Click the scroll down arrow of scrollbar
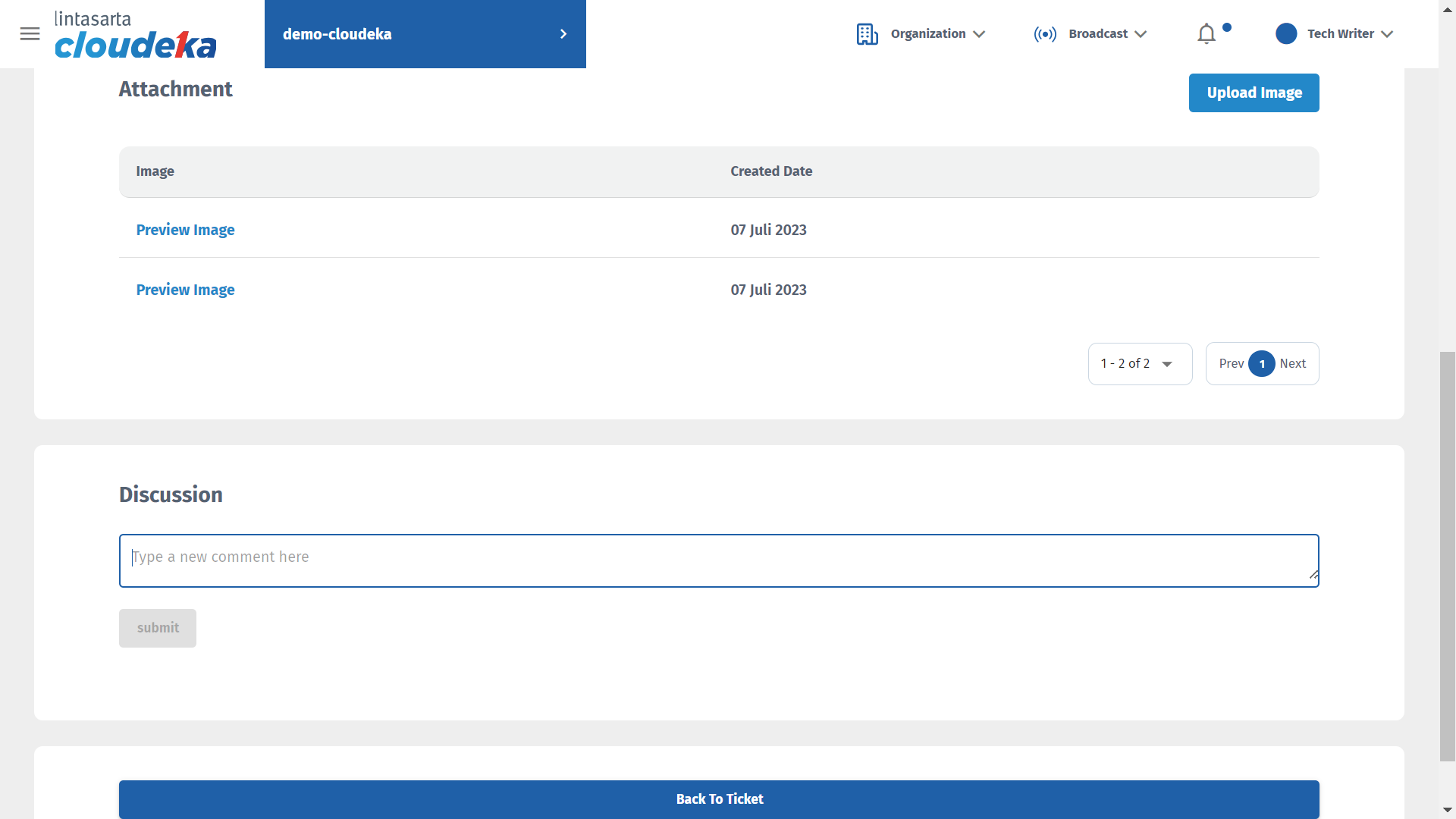 click(x=1447, y=810)
